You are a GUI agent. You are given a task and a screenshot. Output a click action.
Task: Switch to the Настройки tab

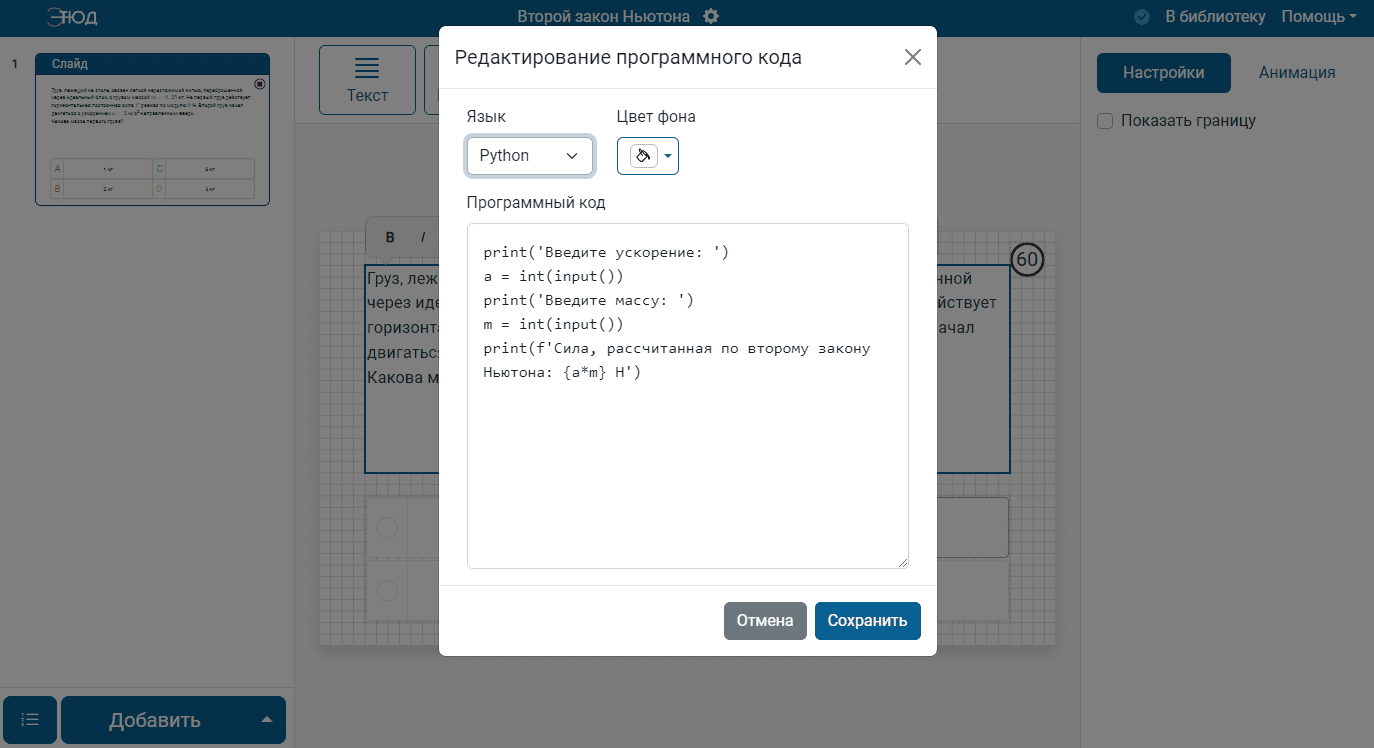(1163, 73)
